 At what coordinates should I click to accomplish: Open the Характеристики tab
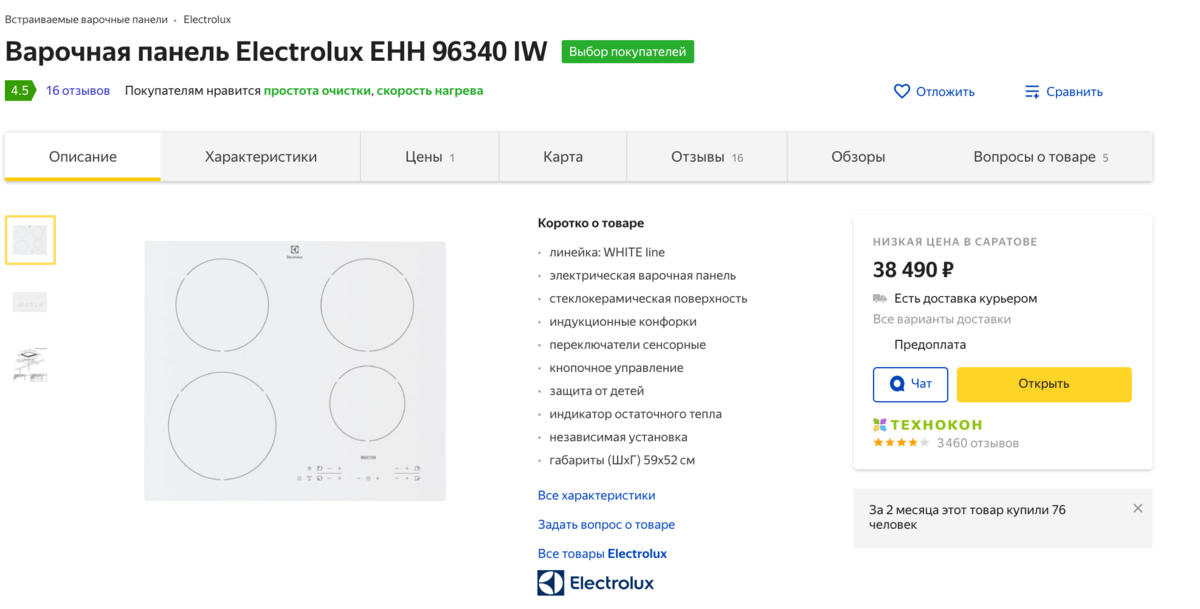point(261,157)
